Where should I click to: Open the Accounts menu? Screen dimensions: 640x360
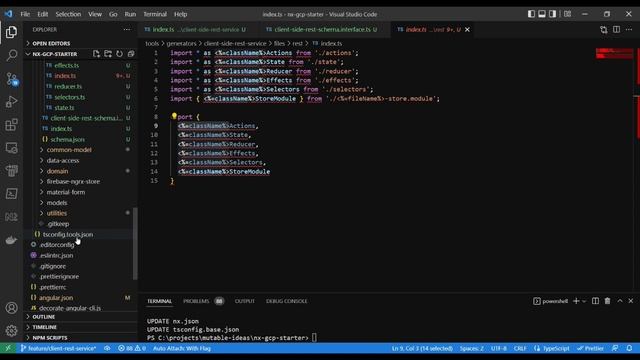tap(11, 308)
